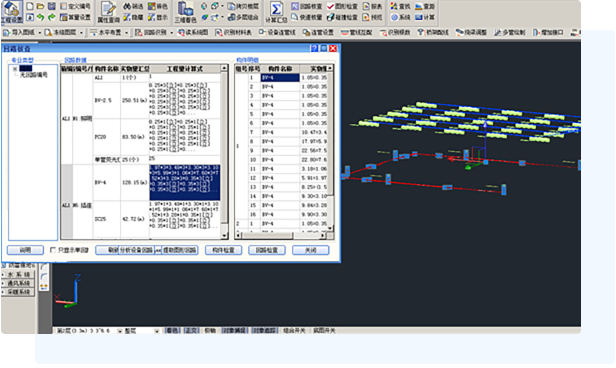Image resolution: width=616 pixels, height=368 pixels.
Task: Select the 三维着色 3D shading tool
Action: click(x=185, y=12)
